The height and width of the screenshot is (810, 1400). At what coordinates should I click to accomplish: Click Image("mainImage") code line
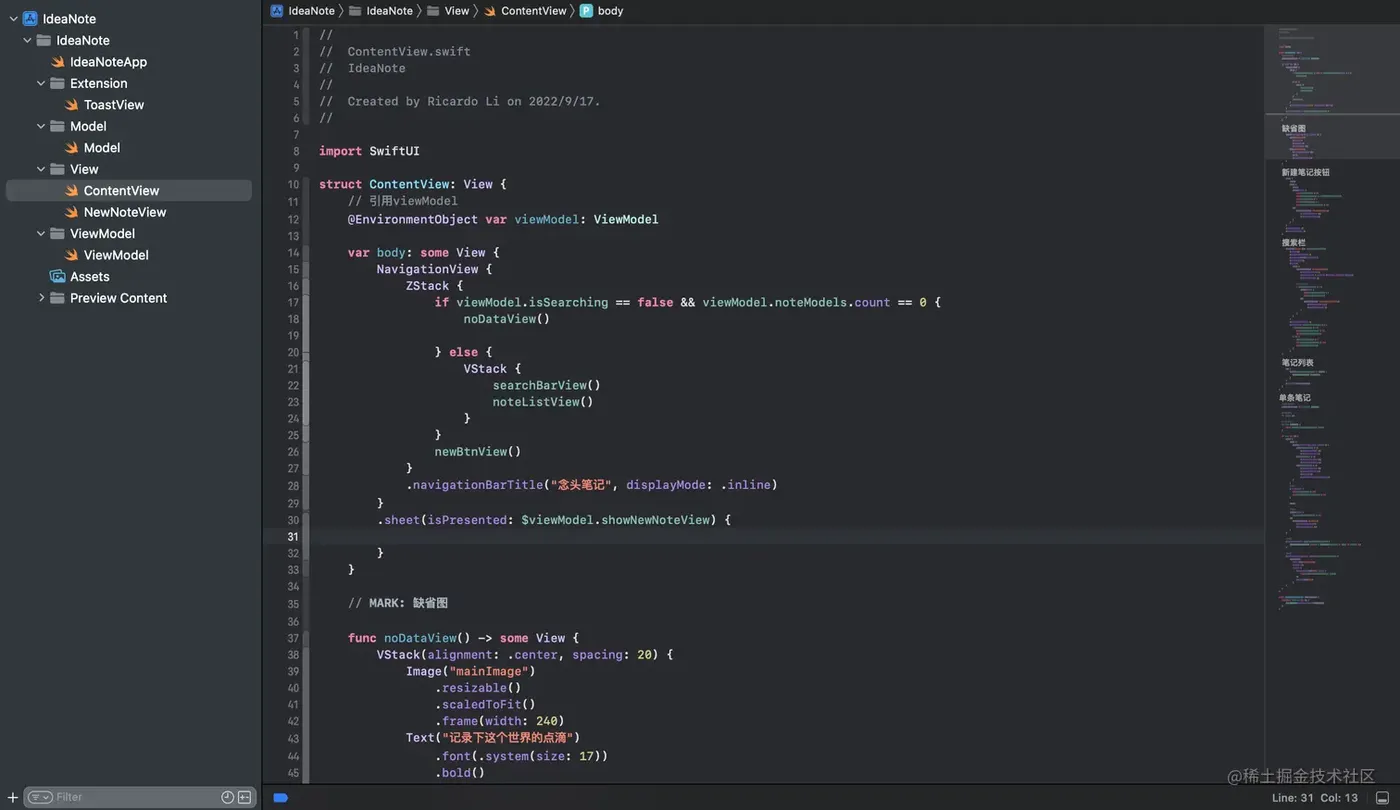[471, 671]
